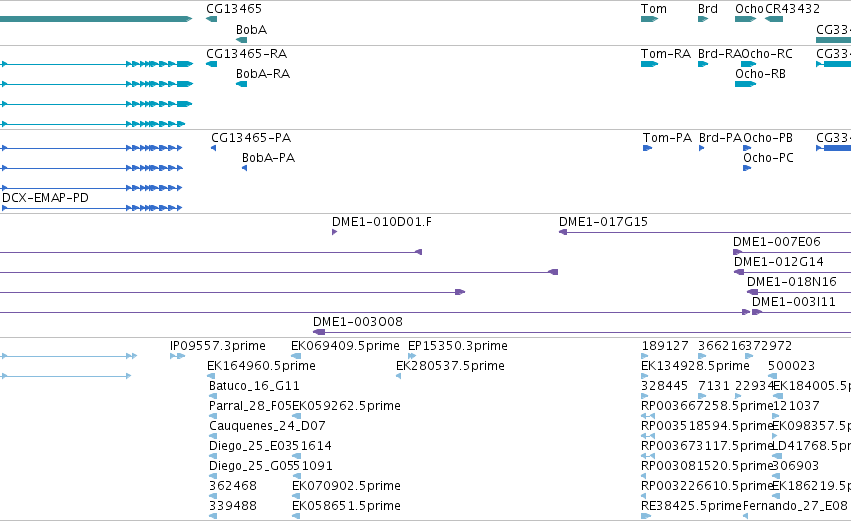Screen dimensions: 851x521
Task: Select the IP09557.3prime EST label
Action: (x=218, y=346)
